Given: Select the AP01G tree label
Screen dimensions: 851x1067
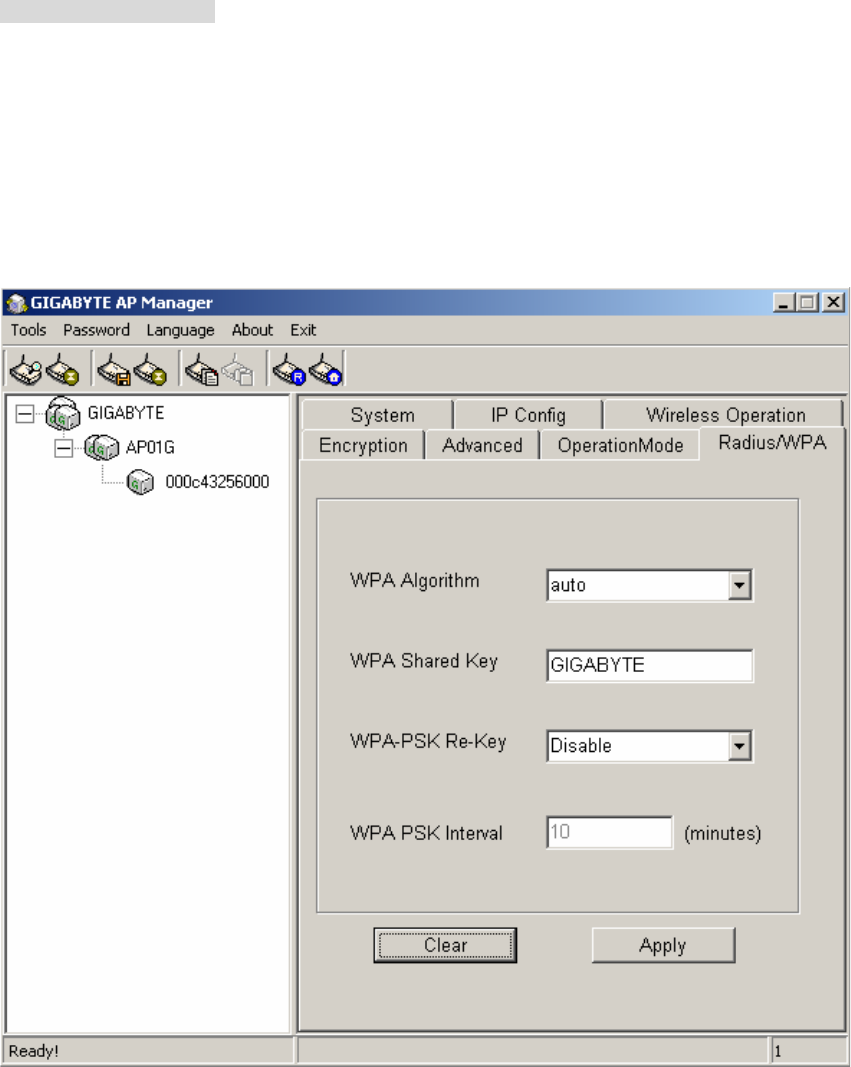Looking at the screenshot, I should click(150, 448).
